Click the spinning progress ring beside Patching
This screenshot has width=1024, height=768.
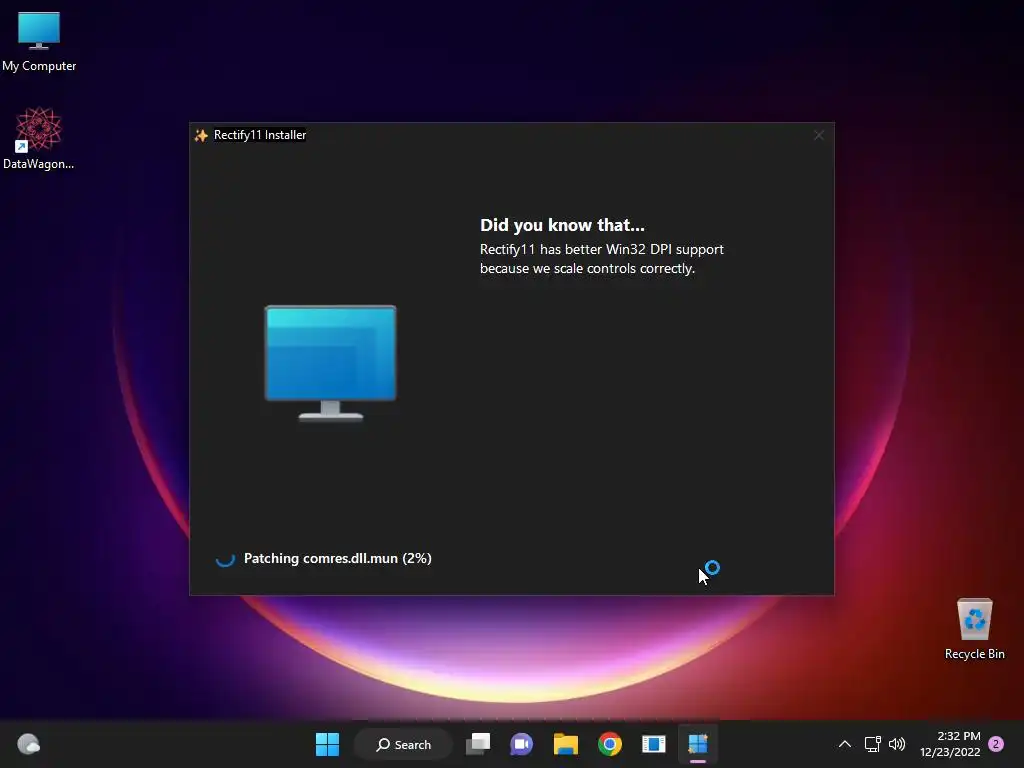(225, 558)
